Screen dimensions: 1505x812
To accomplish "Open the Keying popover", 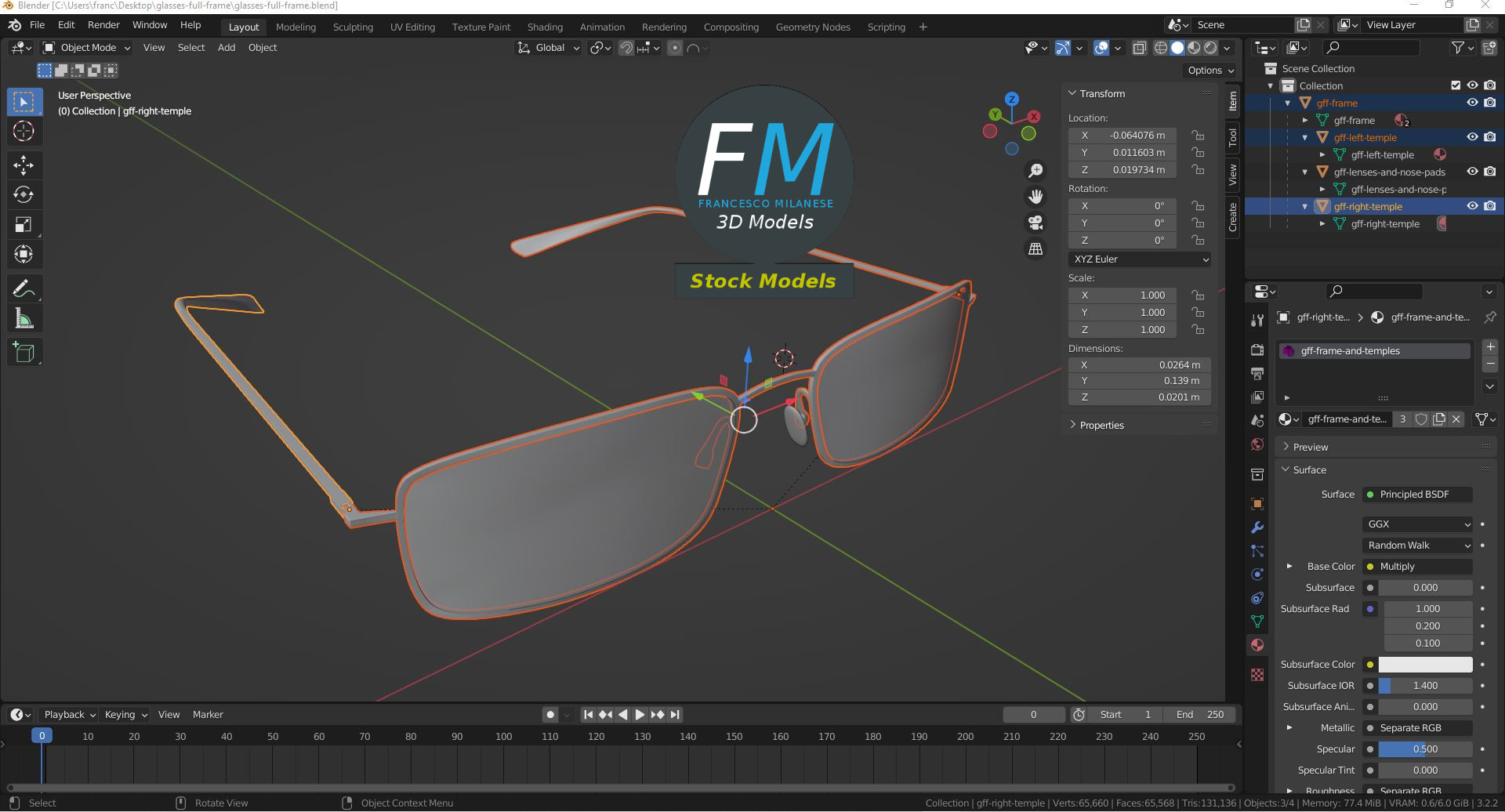I will (x=125, y=715).
